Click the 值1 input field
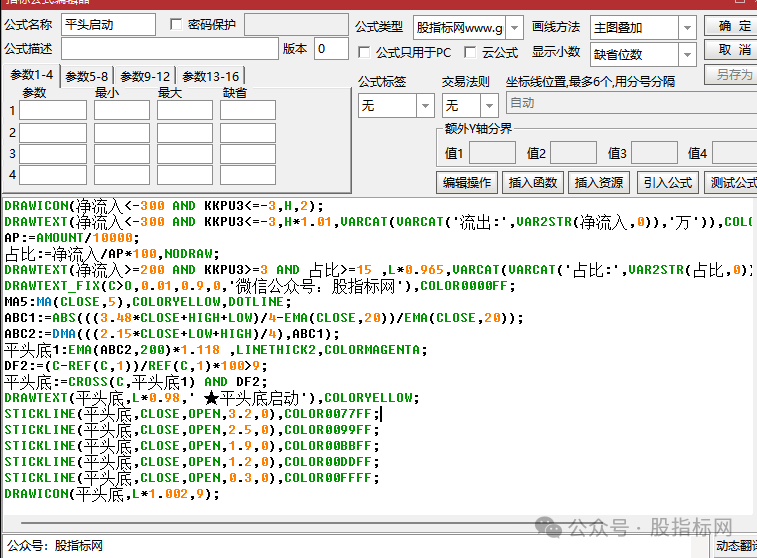Screen dimensions: 757x558 tap(492, 153)
